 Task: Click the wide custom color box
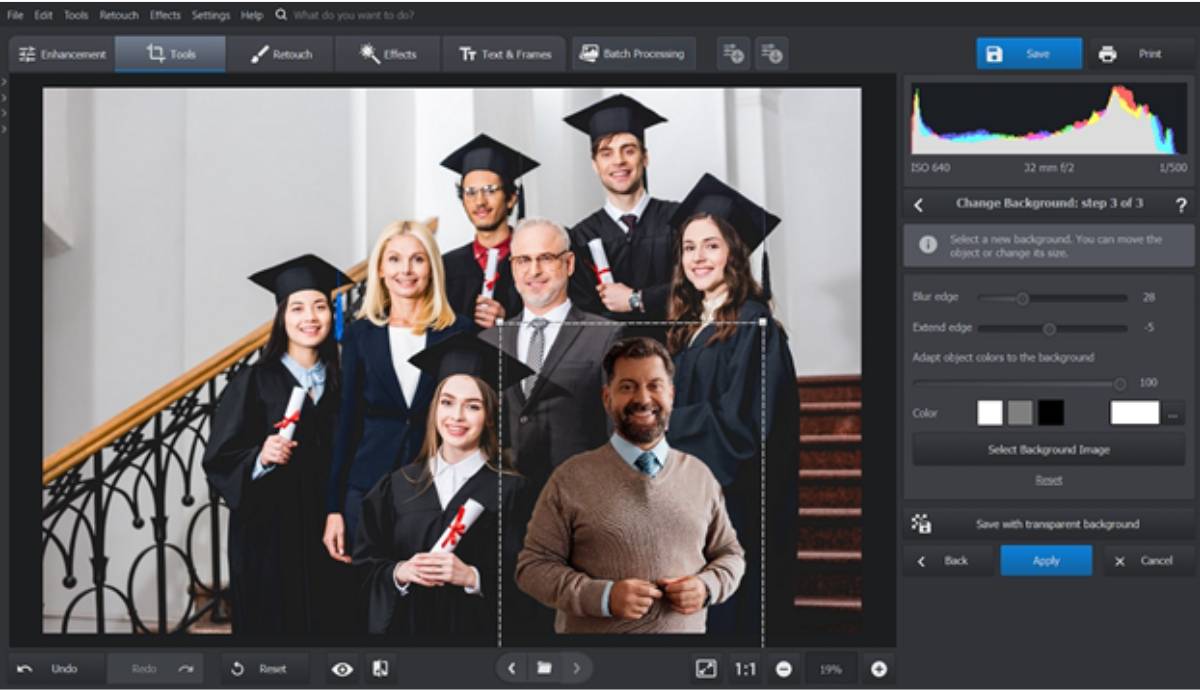(1135, 412)
